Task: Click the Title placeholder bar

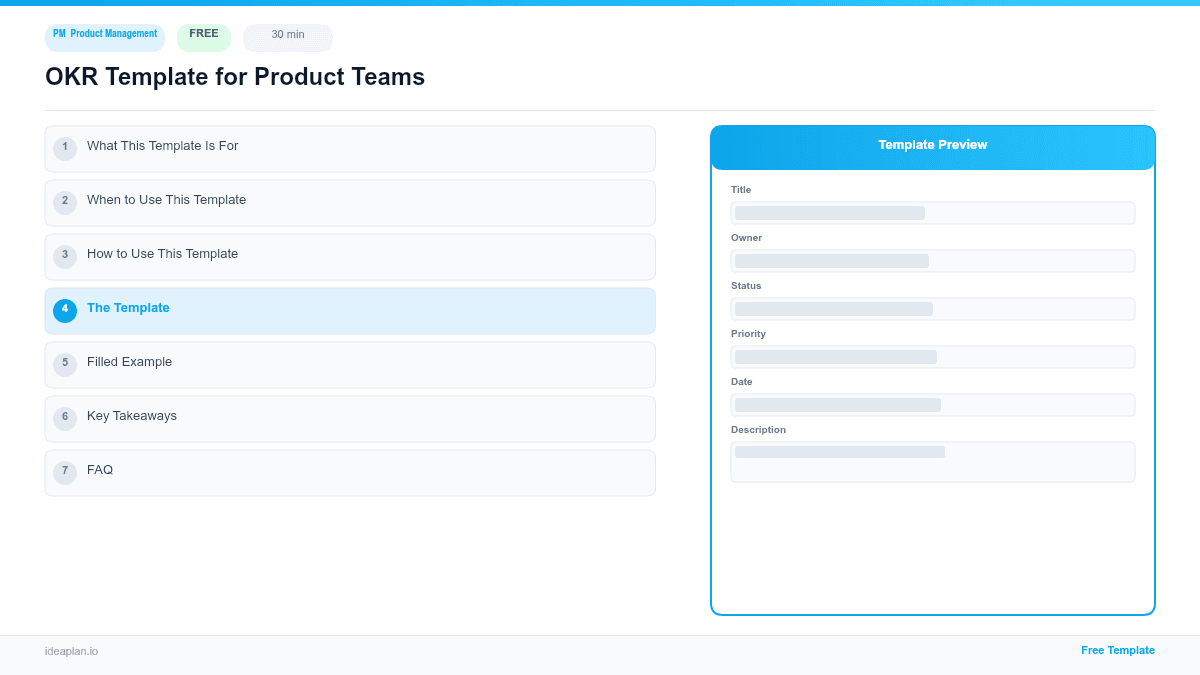Action: (x=932, y=213)
